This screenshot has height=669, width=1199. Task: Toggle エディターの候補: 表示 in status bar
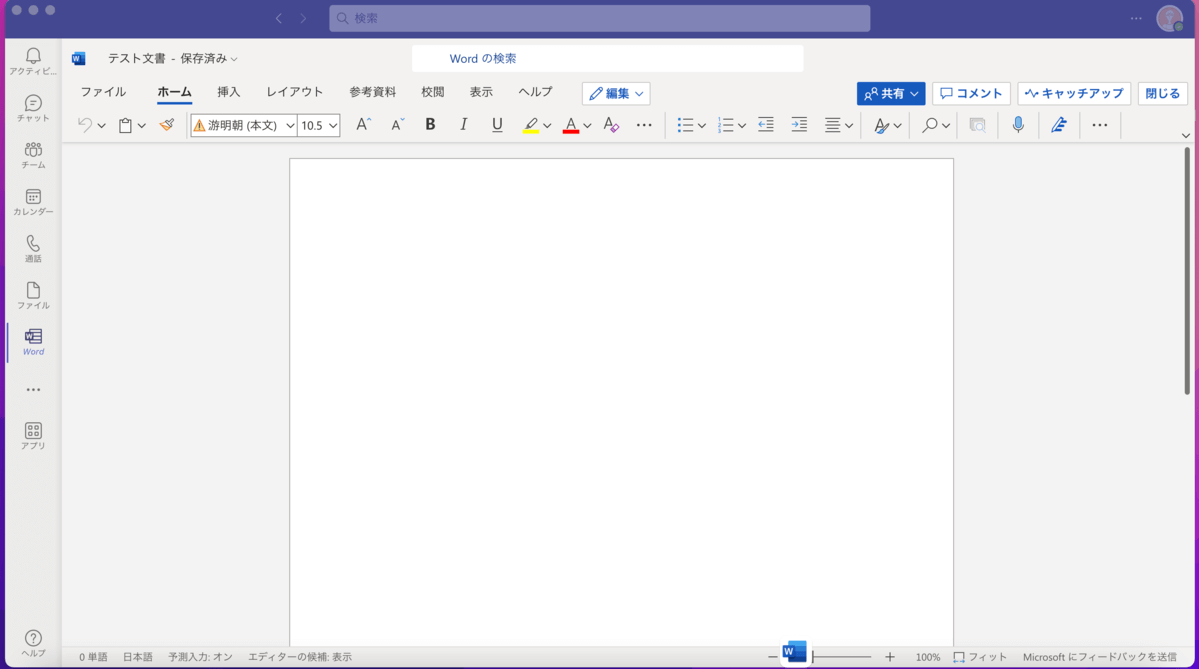pyautogui.click(x=300, y=657)
